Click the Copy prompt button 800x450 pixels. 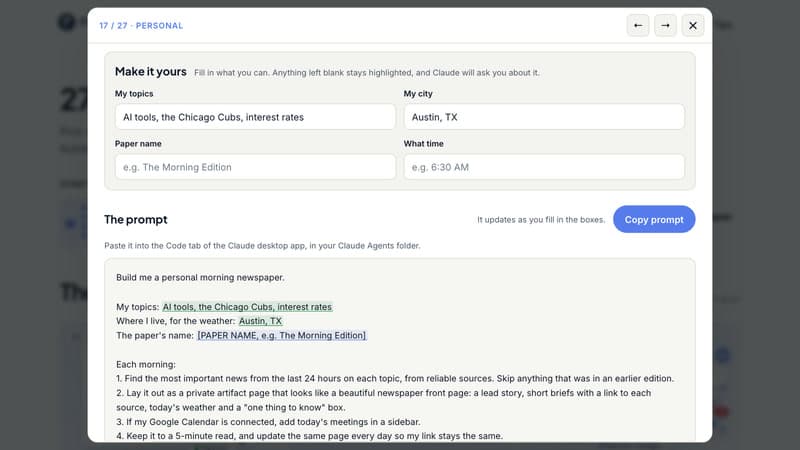654,219
